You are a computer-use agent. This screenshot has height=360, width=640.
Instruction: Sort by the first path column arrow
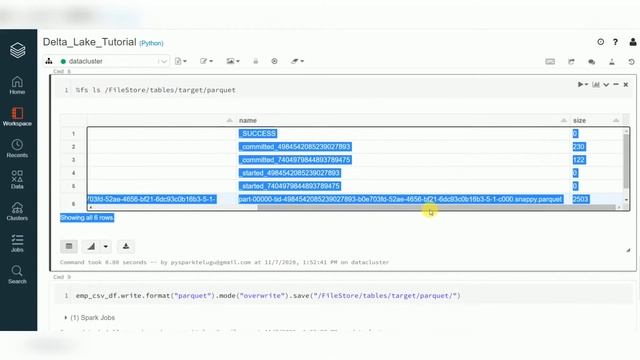229,120
